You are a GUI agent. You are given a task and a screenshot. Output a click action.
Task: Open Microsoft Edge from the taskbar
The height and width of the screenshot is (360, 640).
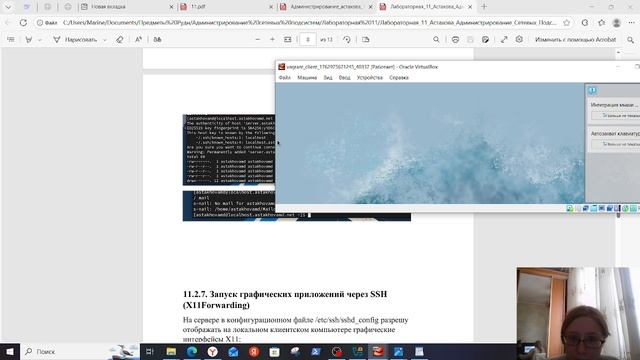192,351
